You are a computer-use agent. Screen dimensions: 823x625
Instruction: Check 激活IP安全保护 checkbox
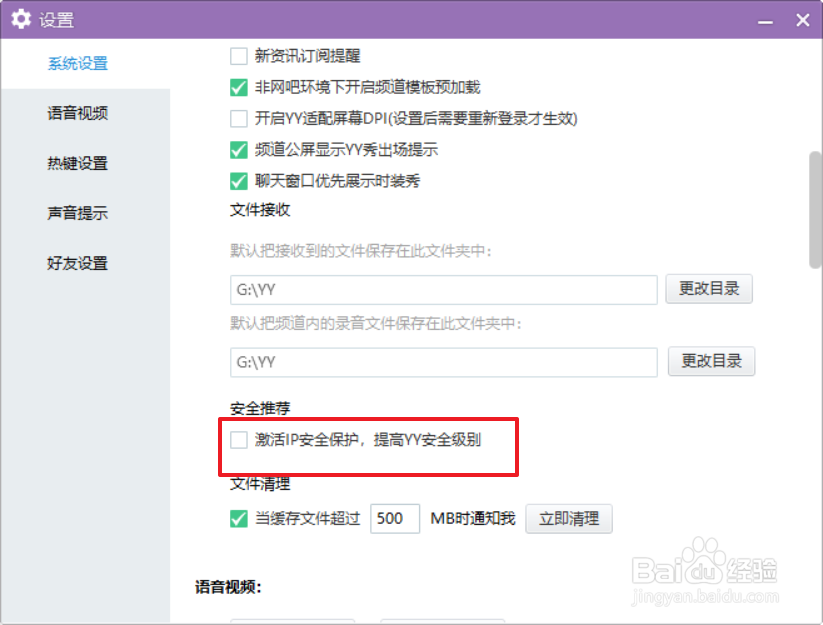tap(239, 440)
